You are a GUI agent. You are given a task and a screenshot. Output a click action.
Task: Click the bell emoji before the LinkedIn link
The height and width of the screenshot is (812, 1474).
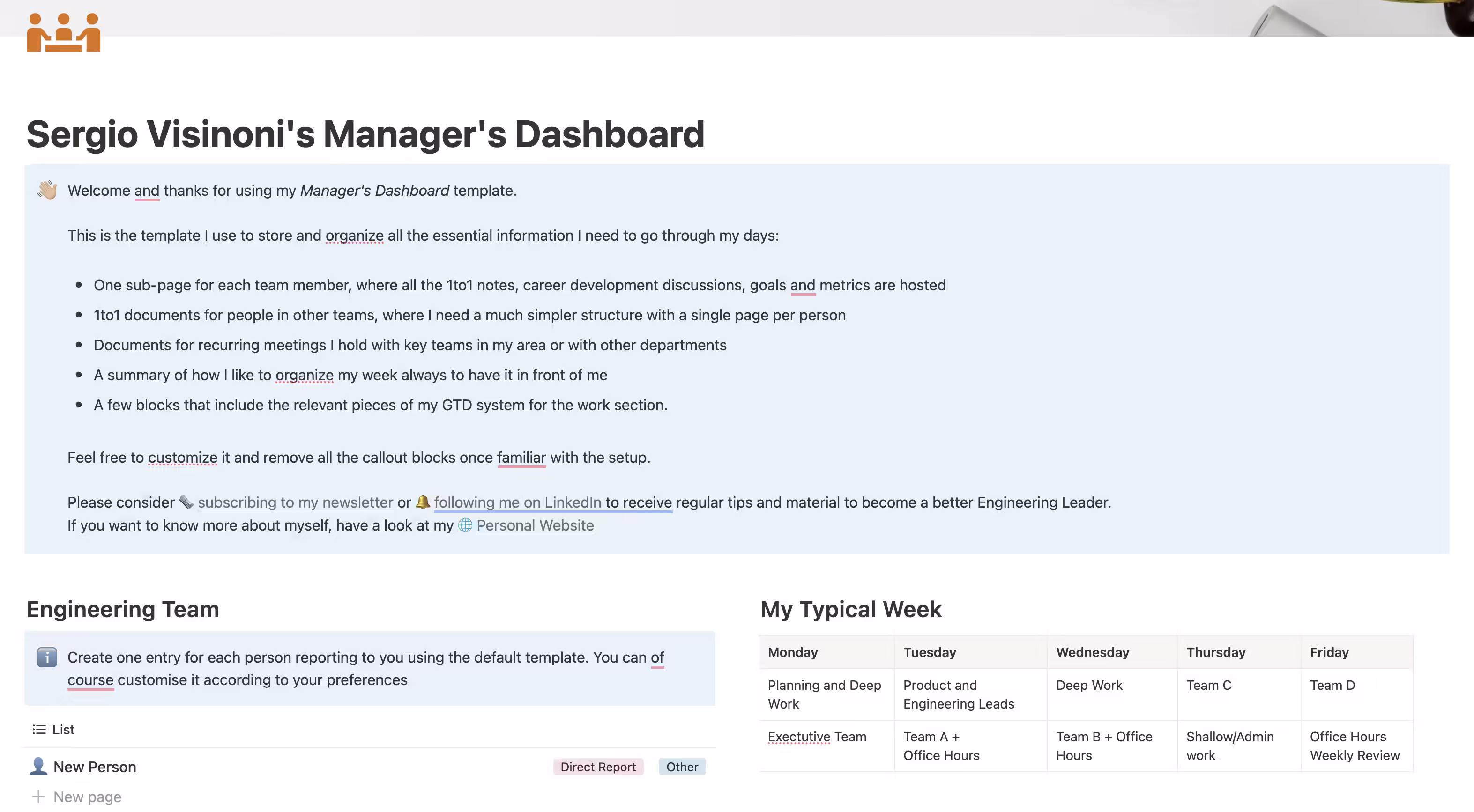(424, 502)
